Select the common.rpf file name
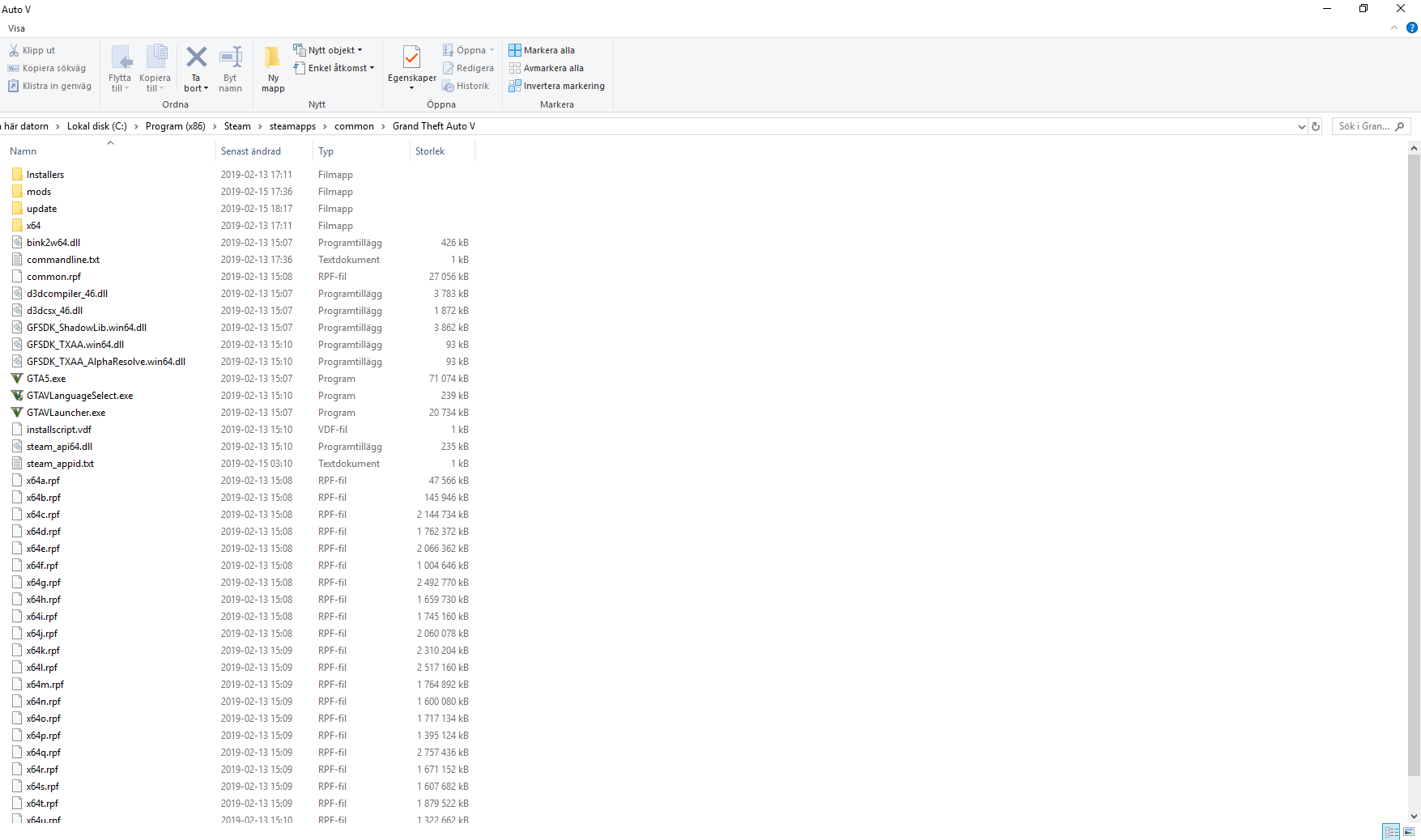The image size is (1421, 840). [54, 277]
